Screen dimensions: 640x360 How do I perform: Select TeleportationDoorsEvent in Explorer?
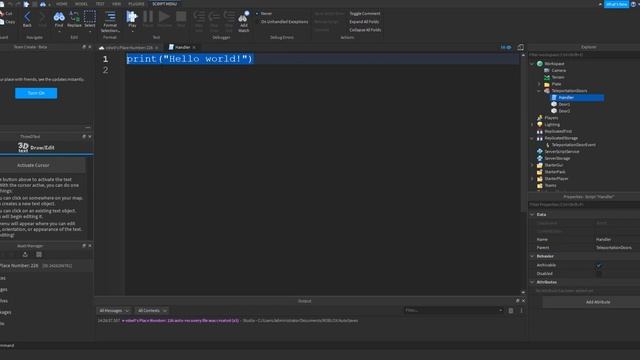point(573,145)
